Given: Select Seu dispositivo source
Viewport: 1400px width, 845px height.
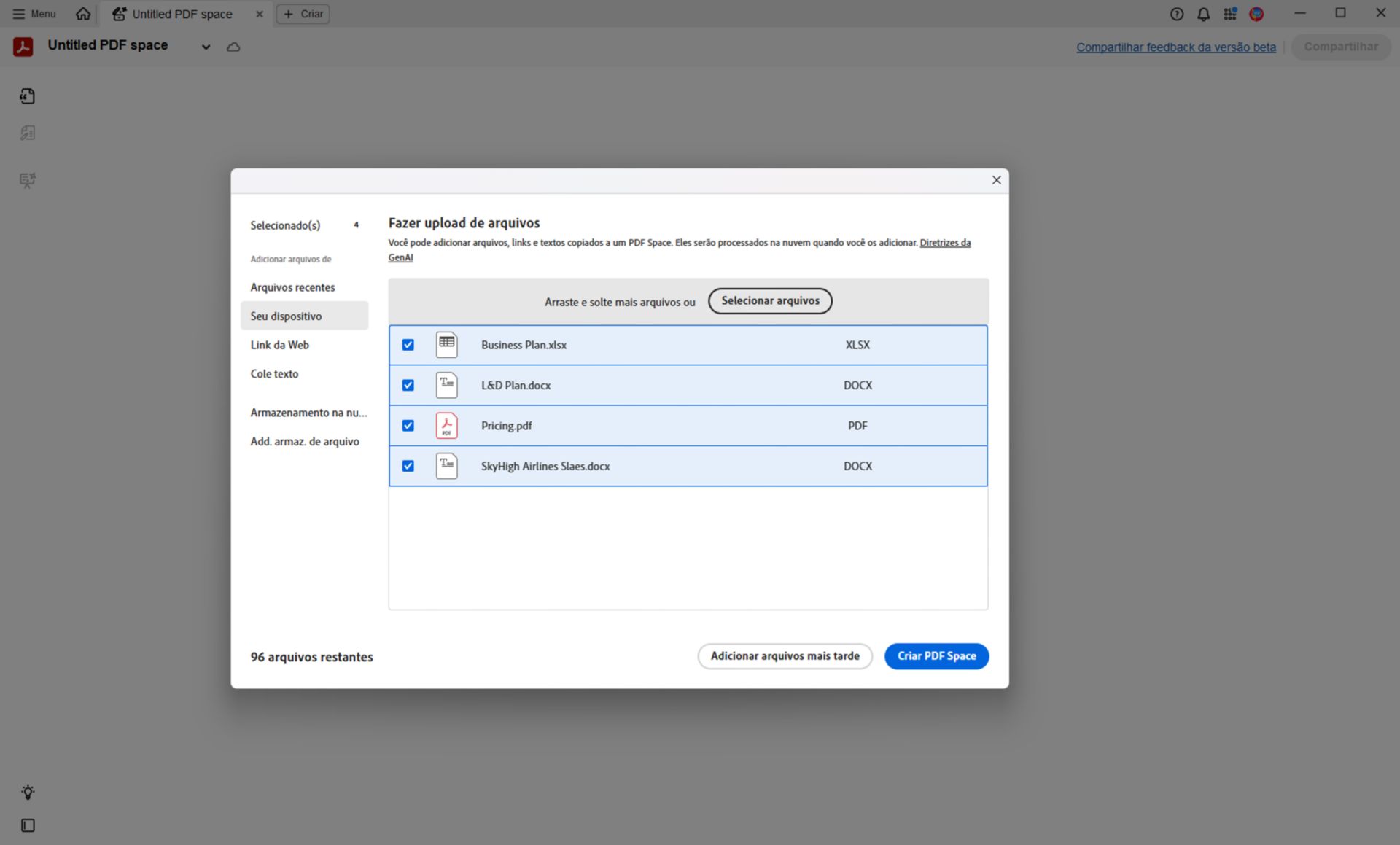Looking at the screenshot, I should coord(304,316).
